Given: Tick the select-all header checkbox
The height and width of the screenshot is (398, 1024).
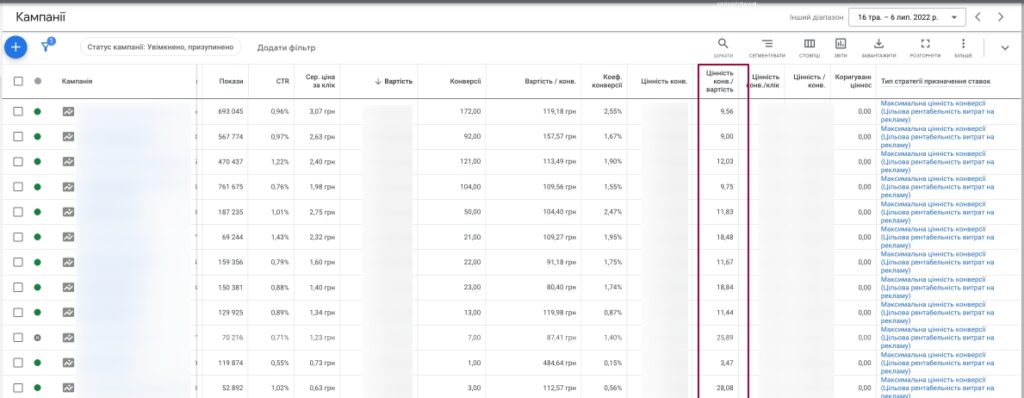Looking at the screenshot, I should point(18,81).
